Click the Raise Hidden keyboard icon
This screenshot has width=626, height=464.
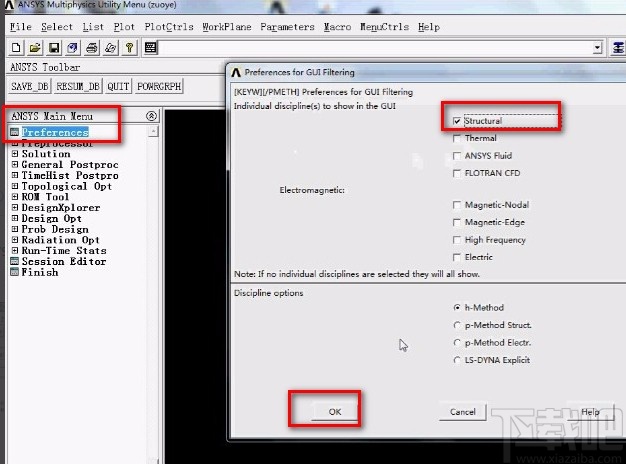[x=151, y=48]
